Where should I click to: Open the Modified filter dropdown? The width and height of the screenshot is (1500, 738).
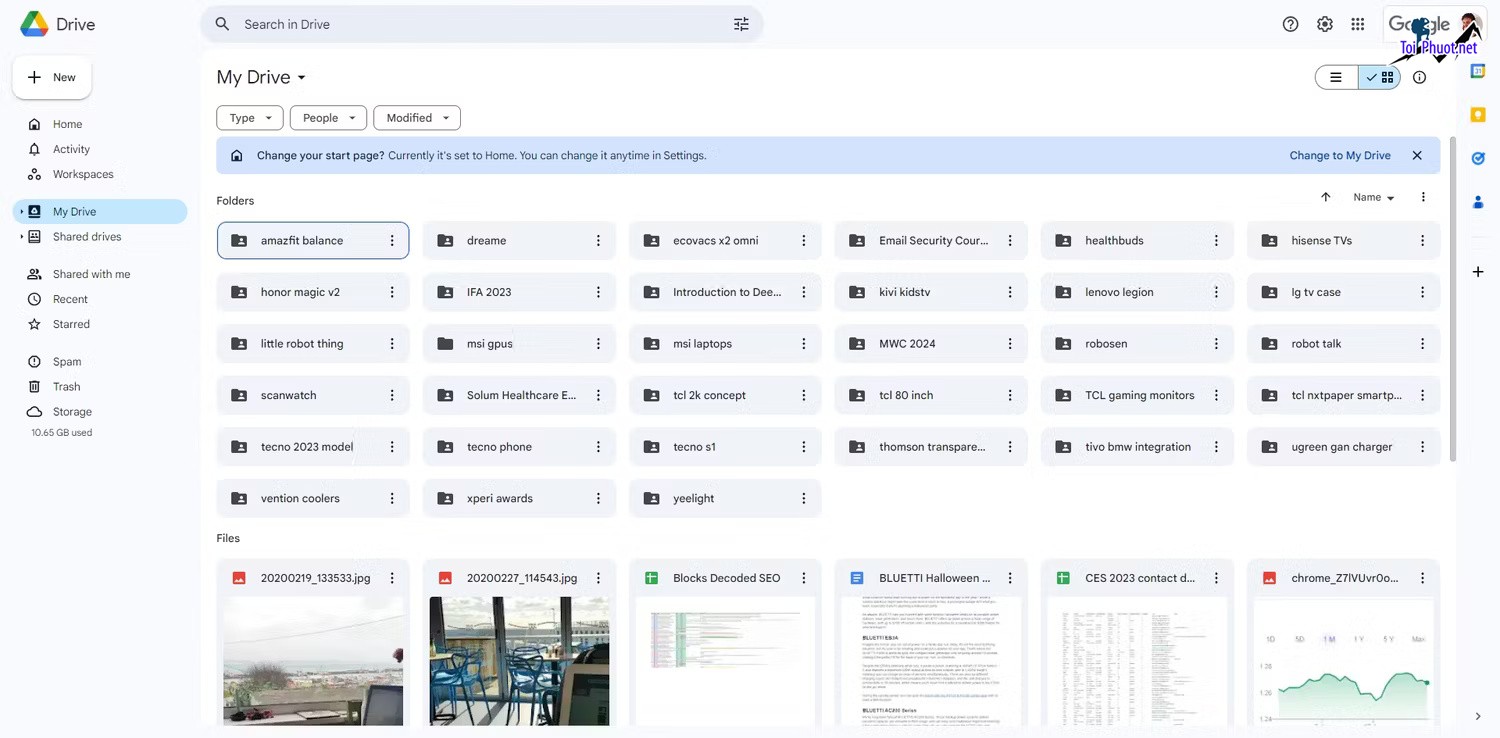(x=417, y=118)
